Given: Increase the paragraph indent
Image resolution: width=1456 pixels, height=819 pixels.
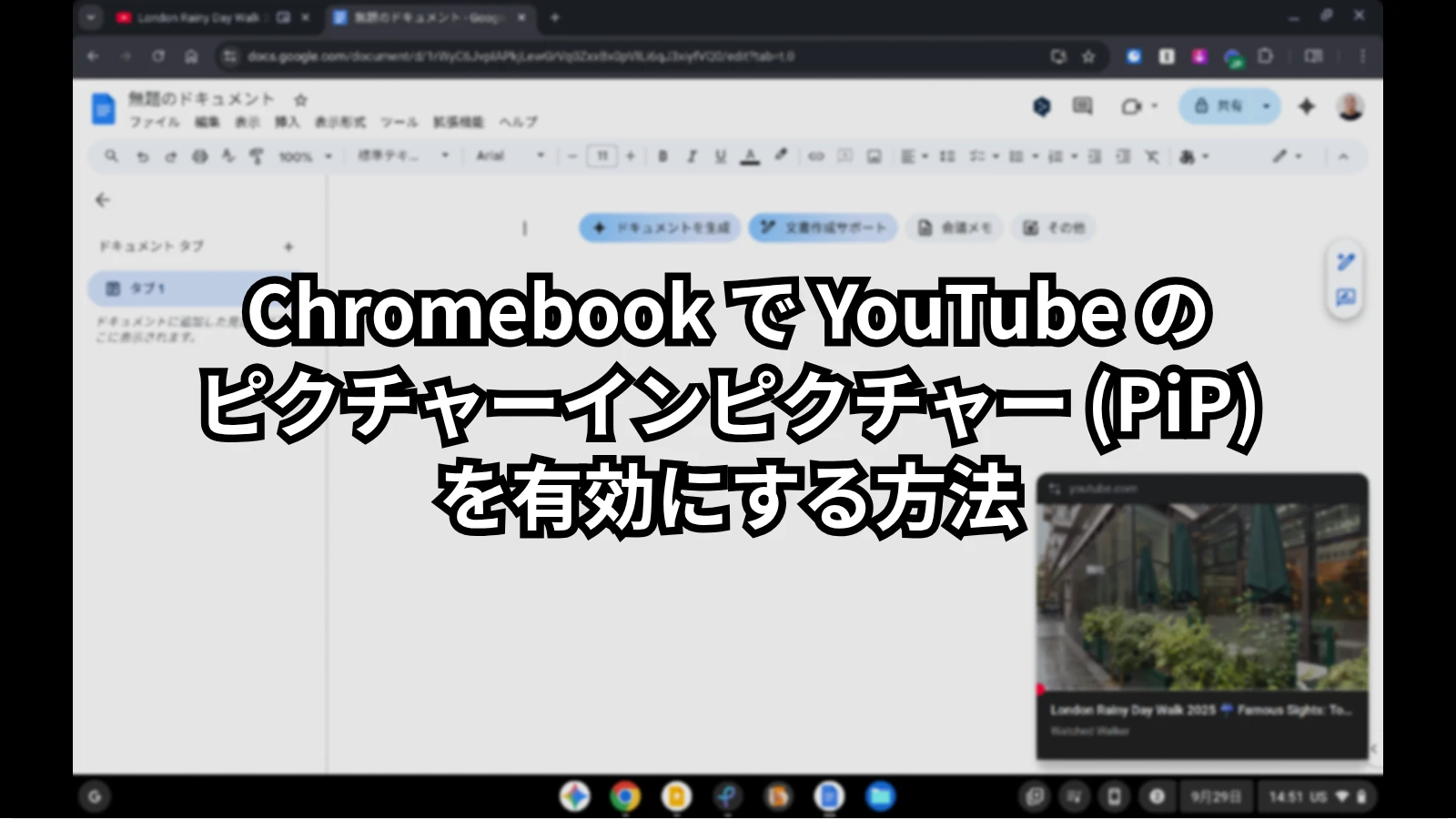Looking at the screenshot, I should click(1124, 157).
